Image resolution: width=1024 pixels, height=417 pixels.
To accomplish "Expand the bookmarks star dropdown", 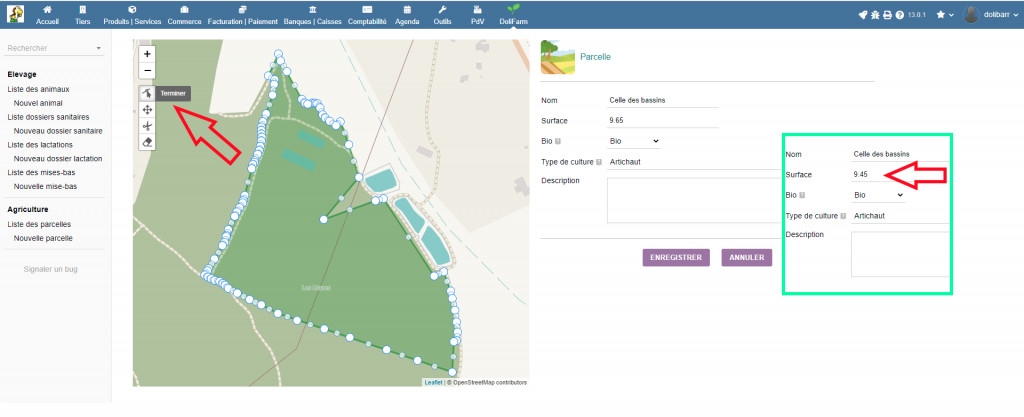I will pyautogui.click(x=945, y=15).
